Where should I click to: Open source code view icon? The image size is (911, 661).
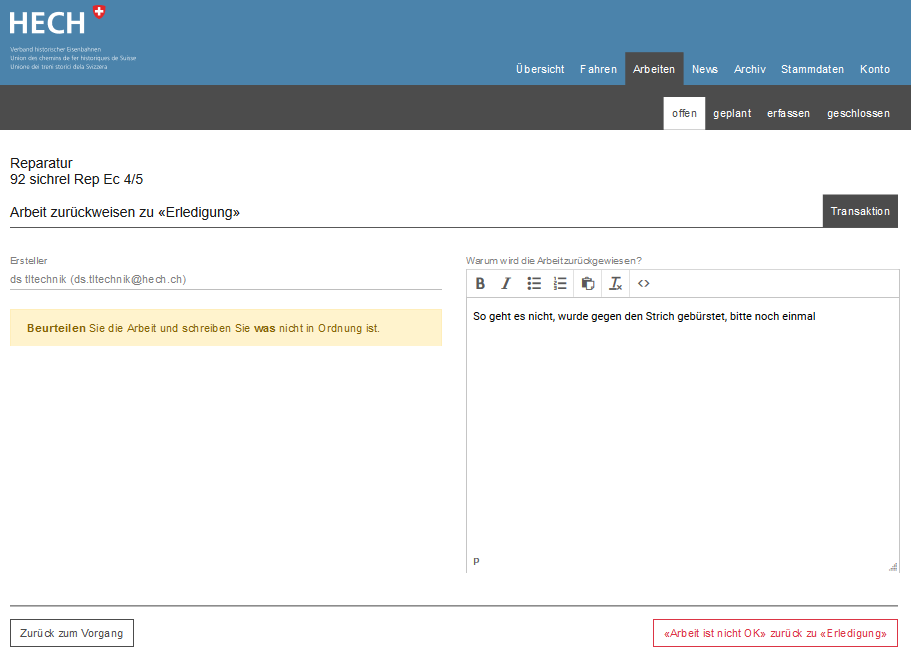tap(644, 284)
